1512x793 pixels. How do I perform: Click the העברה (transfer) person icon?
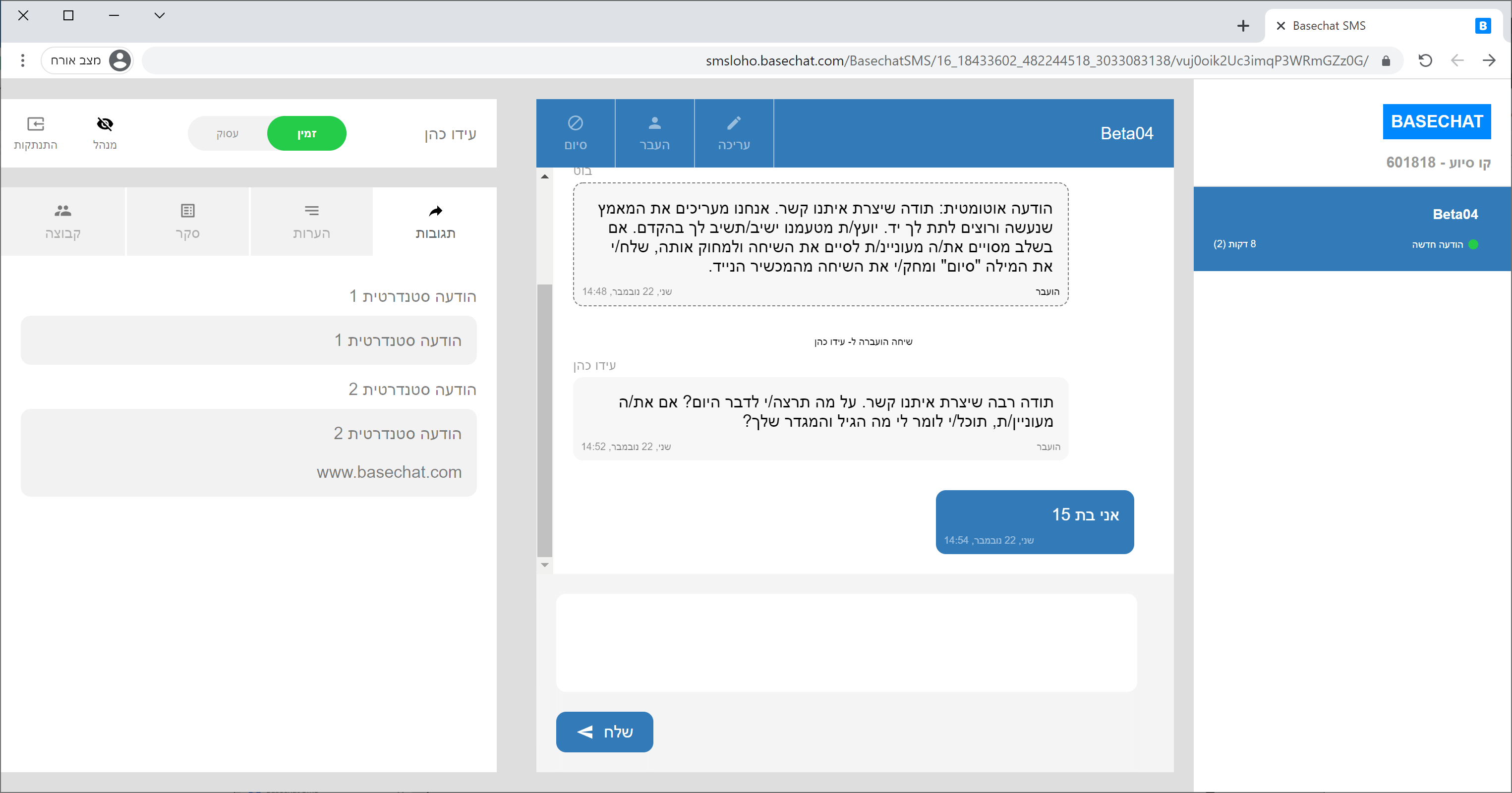point(654,123)
